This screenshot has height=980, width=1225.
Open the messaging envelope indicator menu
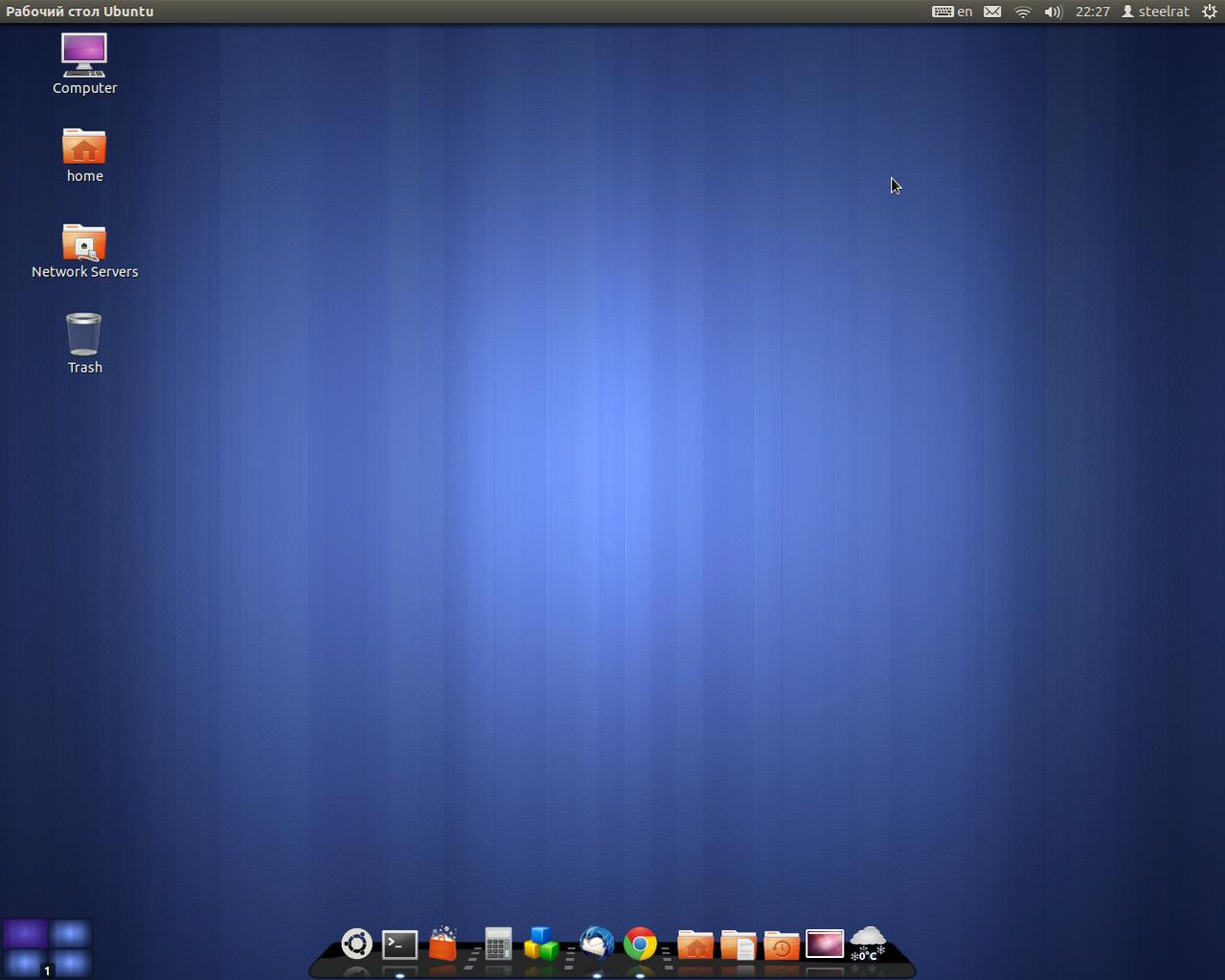coord(992,11)
